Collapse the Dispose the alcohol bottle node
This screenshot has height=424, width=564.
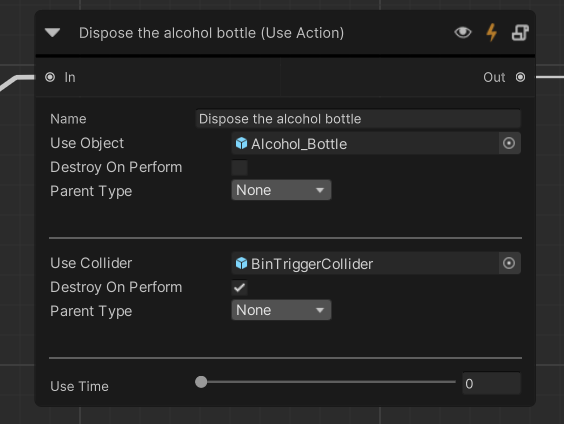tap(53, 33)
